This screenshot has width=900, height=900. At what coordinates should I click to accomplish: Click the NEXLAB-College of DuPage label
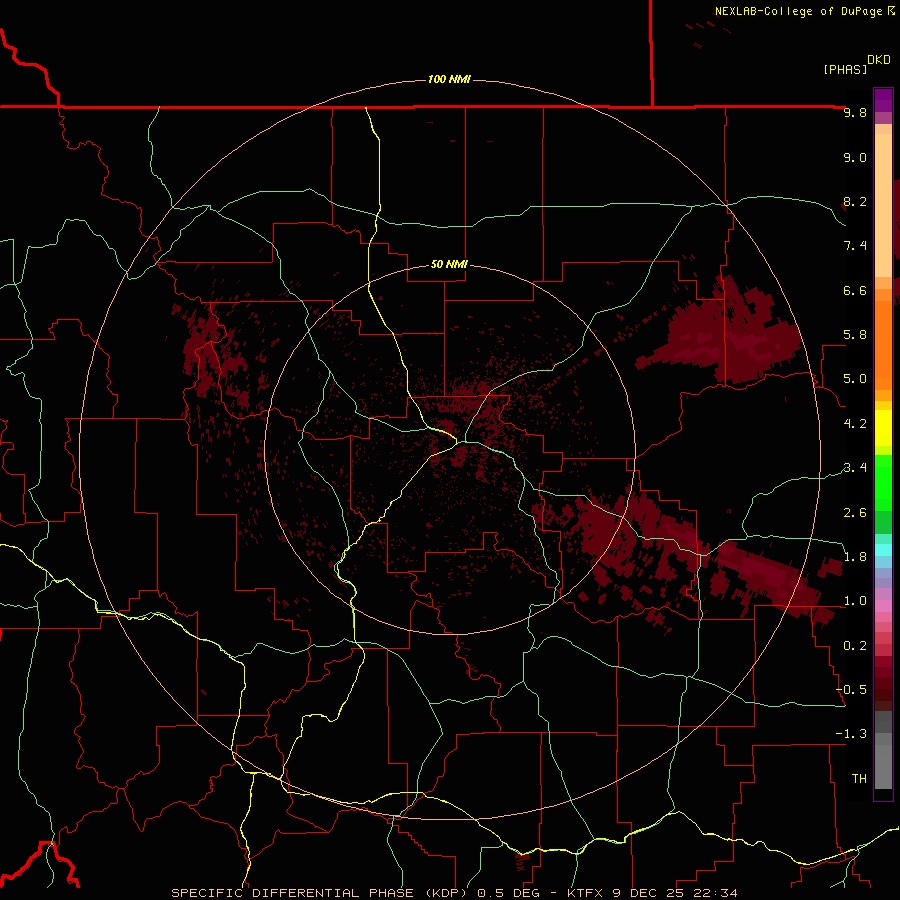pyautogui.click(x=804, y=11)
